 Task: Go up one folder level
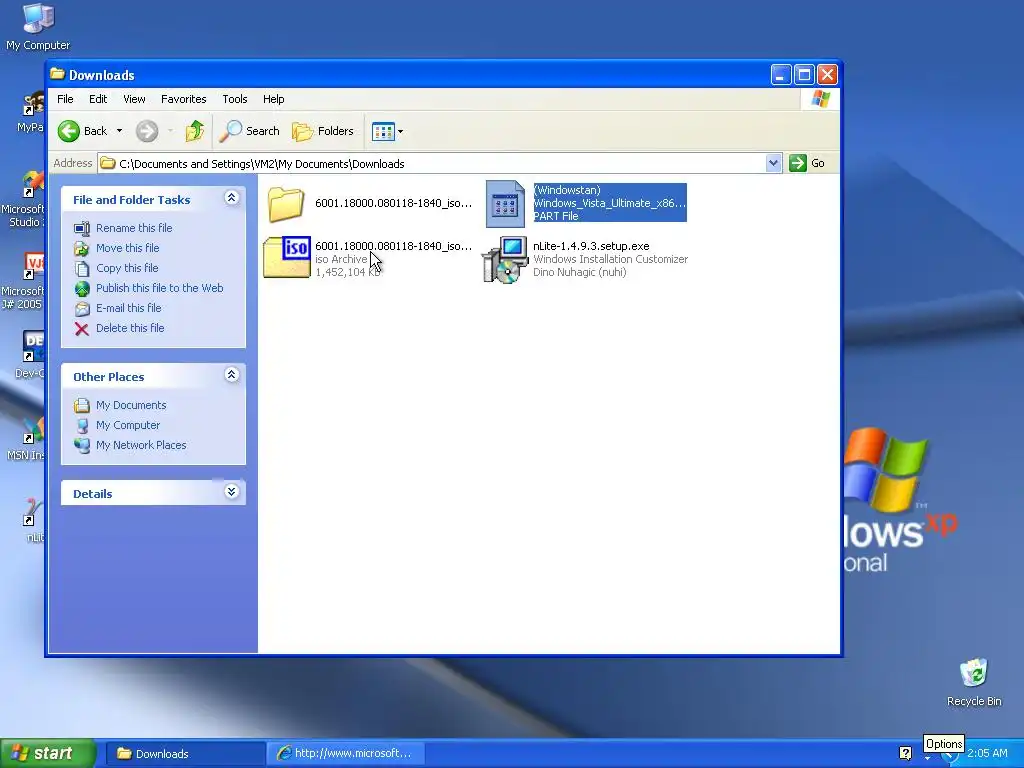[194, 131]
